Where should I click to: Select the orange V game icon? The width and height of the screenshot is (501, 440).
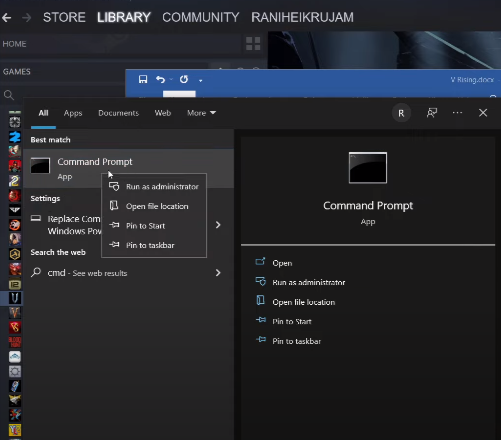[15, 313]
